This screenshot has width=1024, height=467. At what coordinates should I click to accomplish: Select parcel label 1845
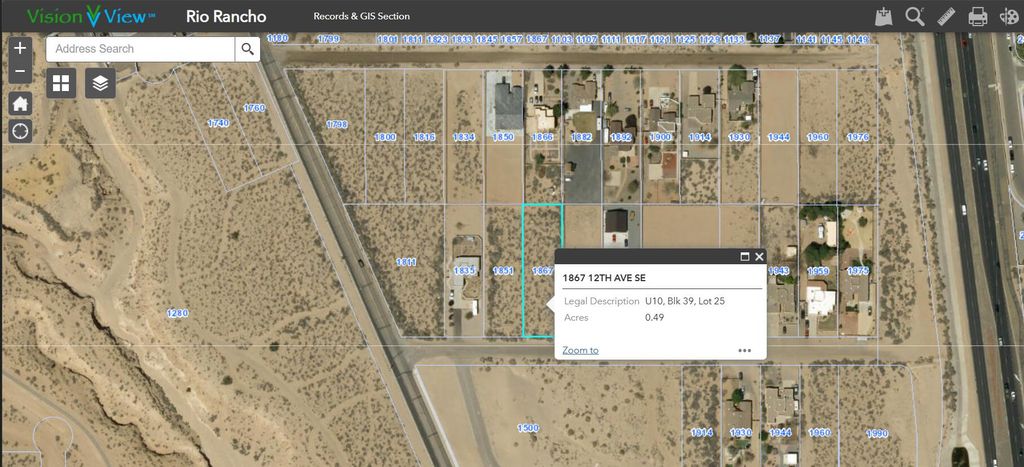(487, 39)
